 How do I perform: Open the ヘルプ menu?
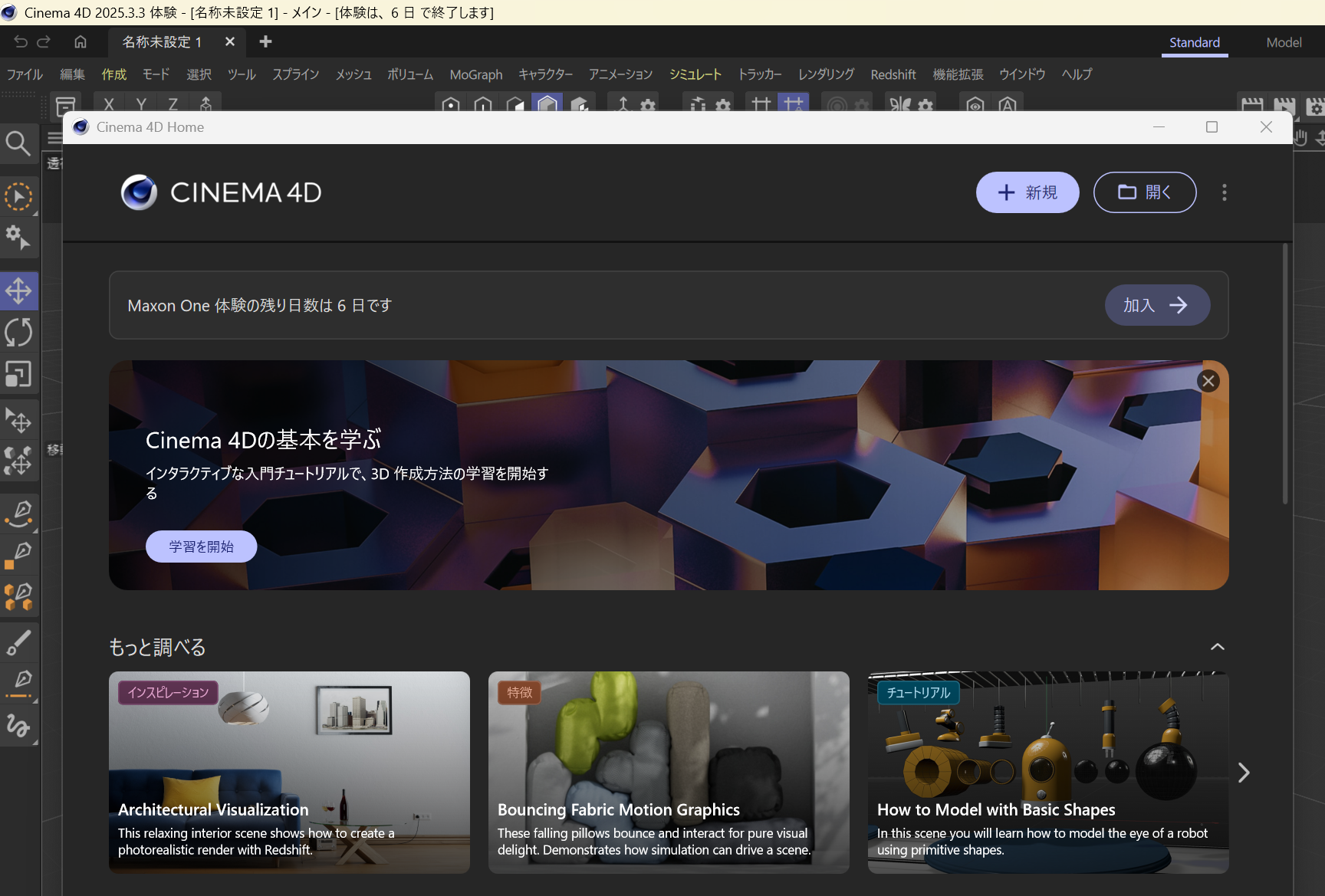pyautogui.click(x=1077, y=74)
